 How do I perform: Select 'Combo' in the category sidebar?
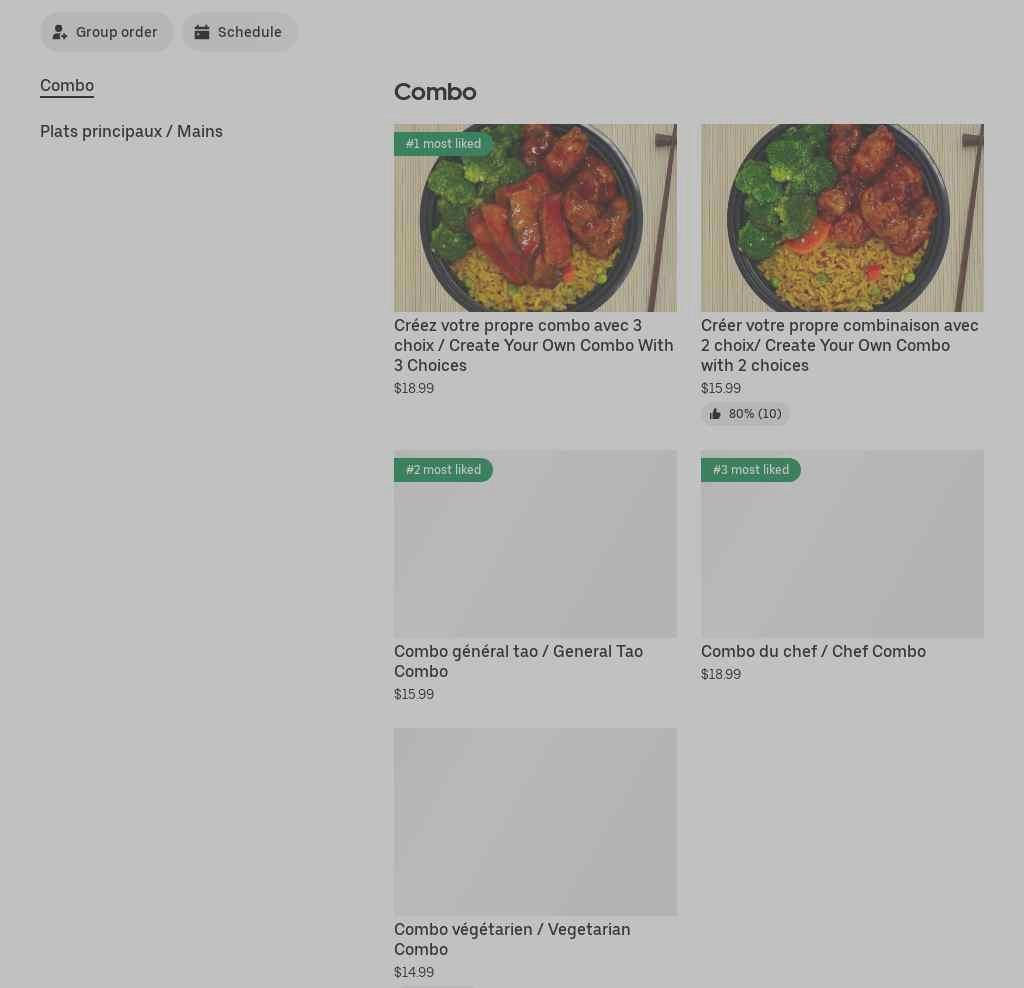66,85
